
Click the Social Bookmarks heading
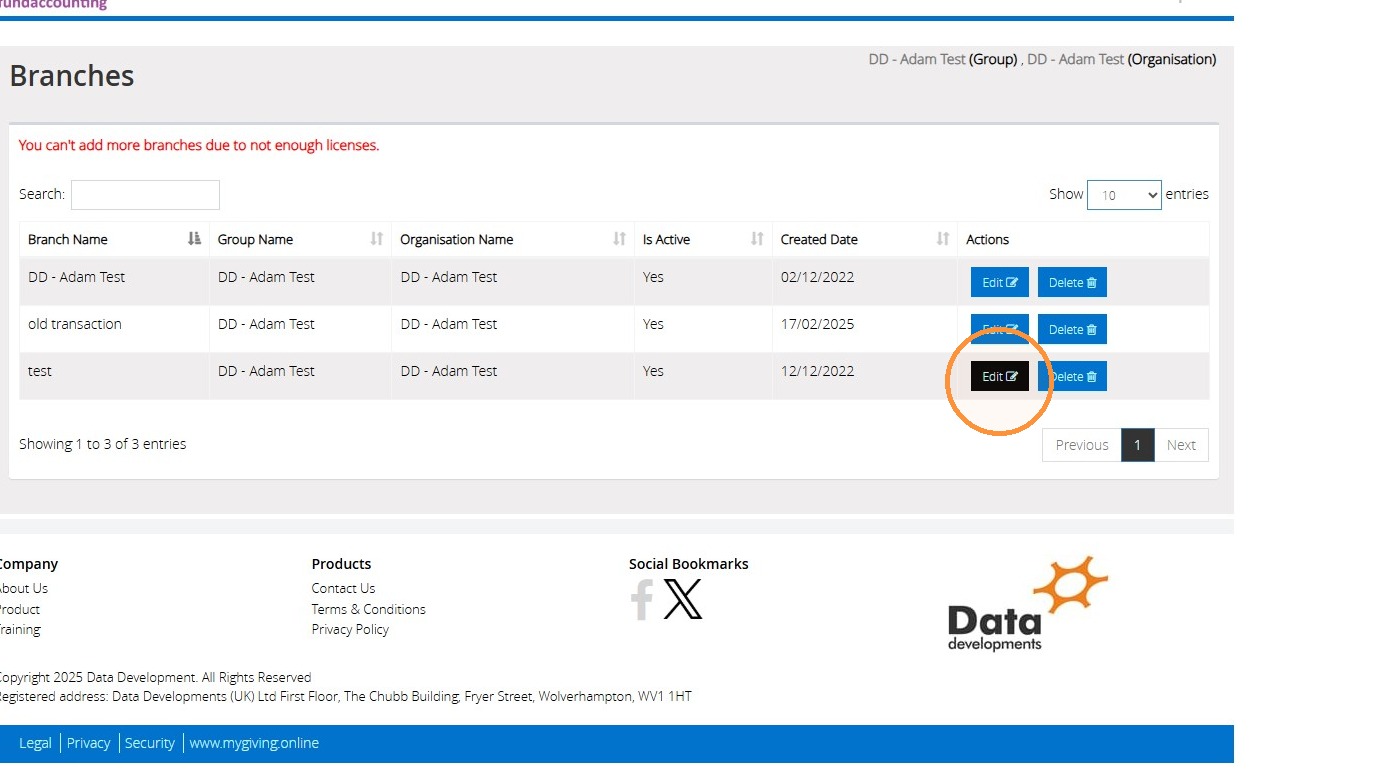pos(689,564)
